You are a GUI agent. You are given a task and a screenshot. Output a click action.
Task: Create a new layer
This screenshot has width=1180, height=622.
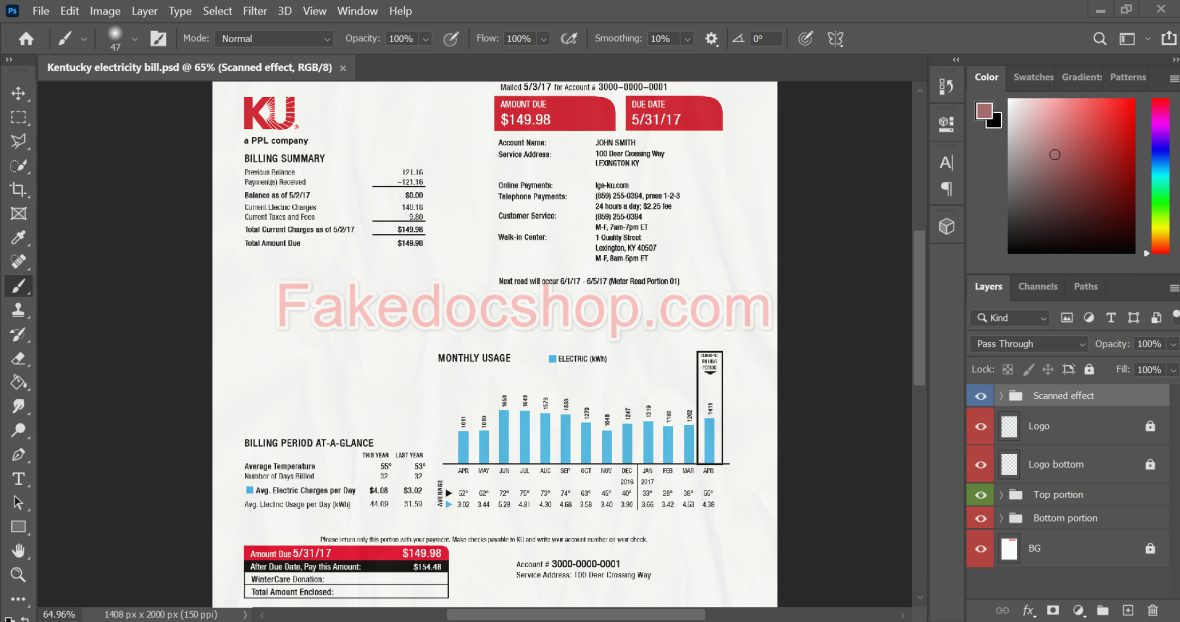click(x=1127, y=610)
